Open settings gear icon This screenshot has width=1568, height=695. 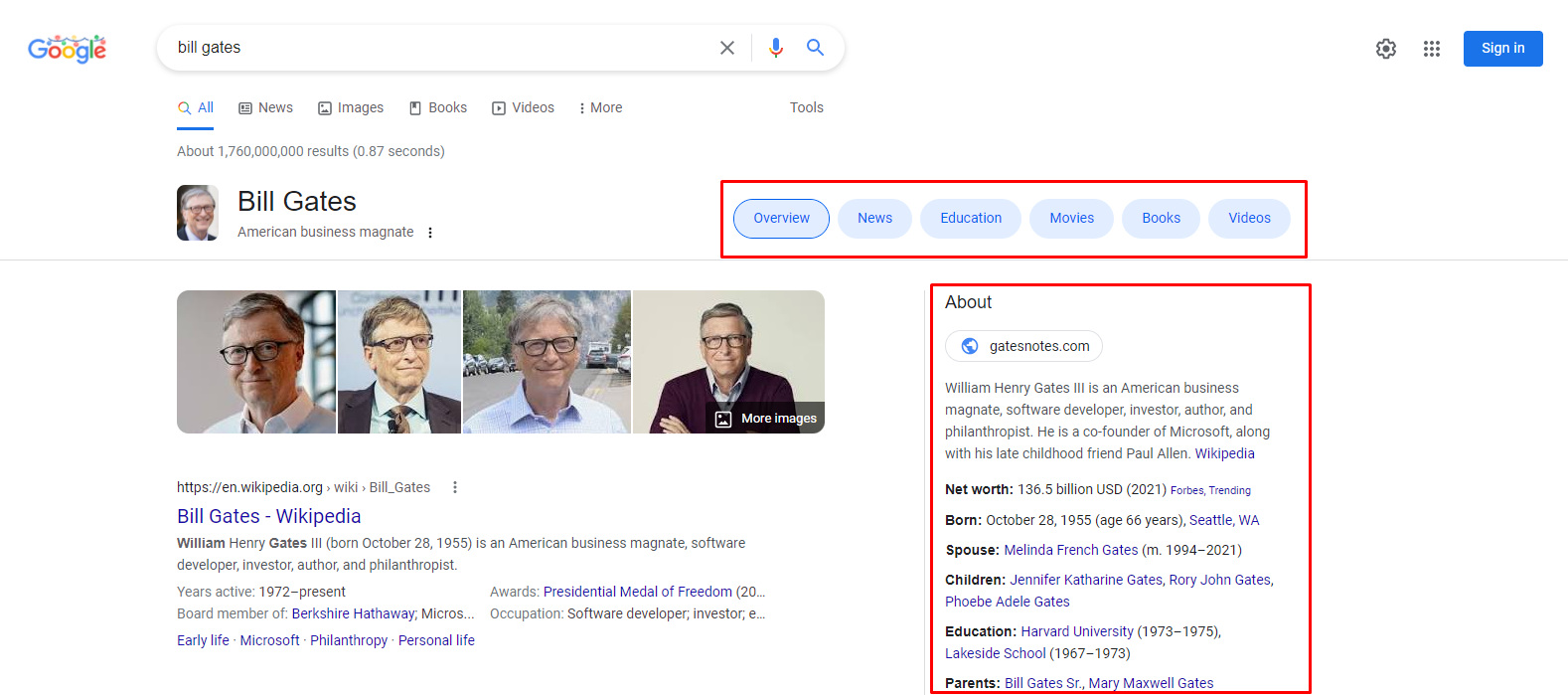[x=1386, y=49]
